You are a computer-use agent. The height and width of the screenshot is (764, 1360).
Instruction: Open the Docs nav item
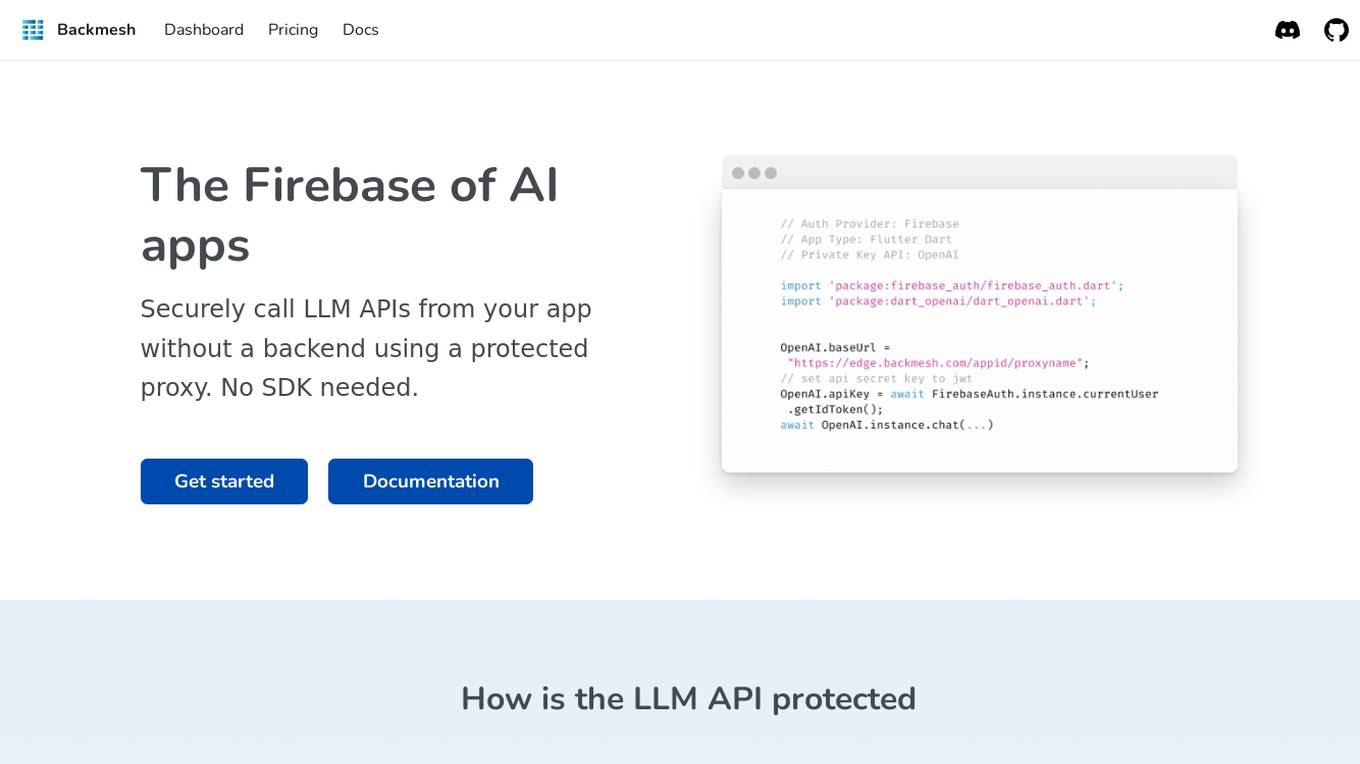pos(360,30)
